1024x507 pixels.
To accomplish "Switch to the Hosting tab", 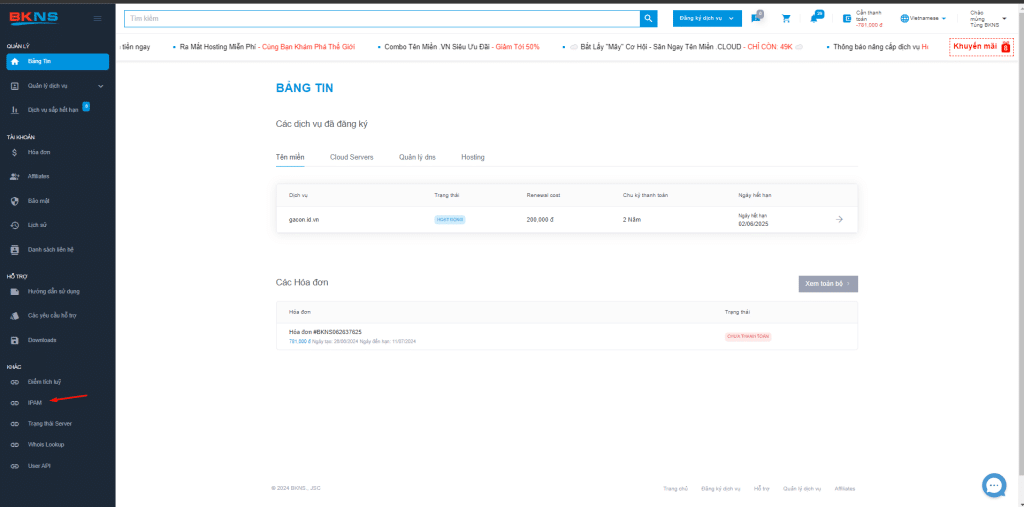I will tap(473, 157).
